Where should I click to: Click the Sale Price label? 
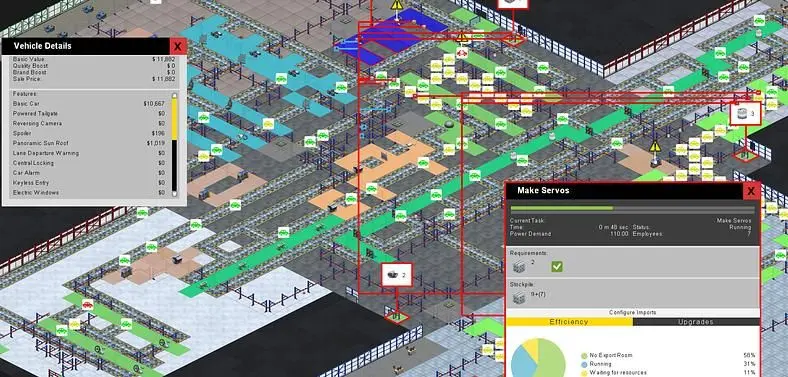(27, 79)
